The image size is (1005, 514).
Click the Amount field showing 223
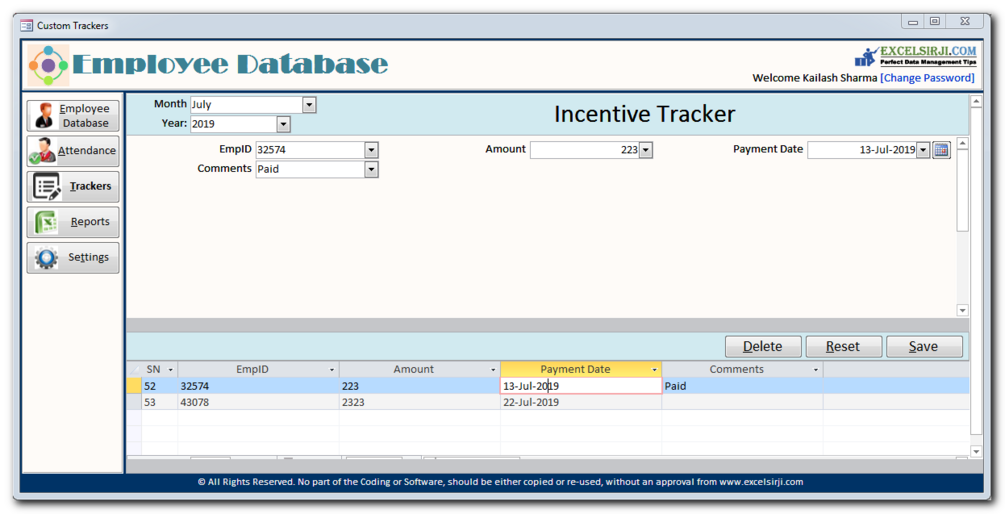pyautogui.click(x=585, y=150)
